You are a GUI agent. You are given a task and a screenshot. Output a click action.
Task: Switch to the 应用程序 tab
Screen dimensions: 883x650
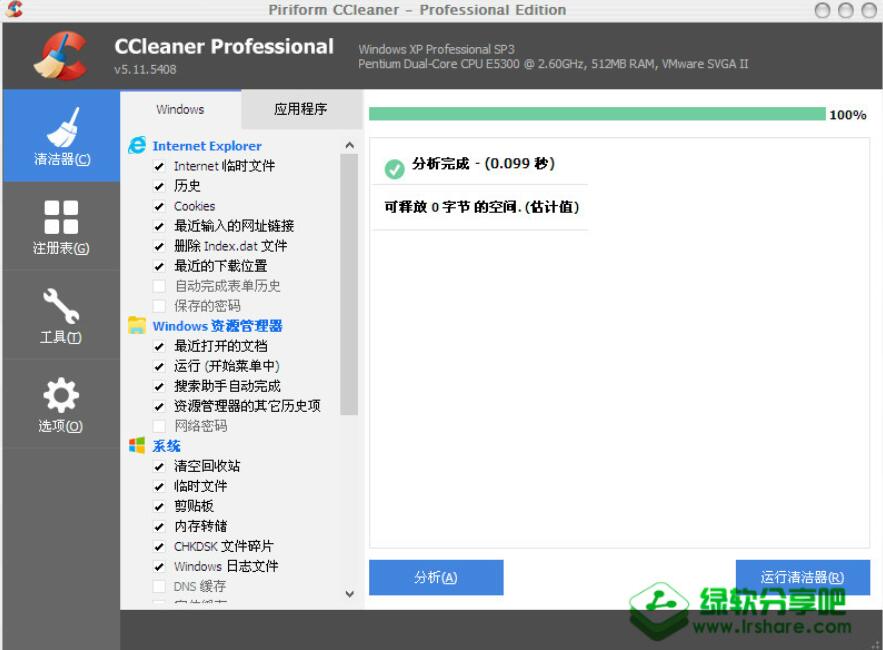301,109
